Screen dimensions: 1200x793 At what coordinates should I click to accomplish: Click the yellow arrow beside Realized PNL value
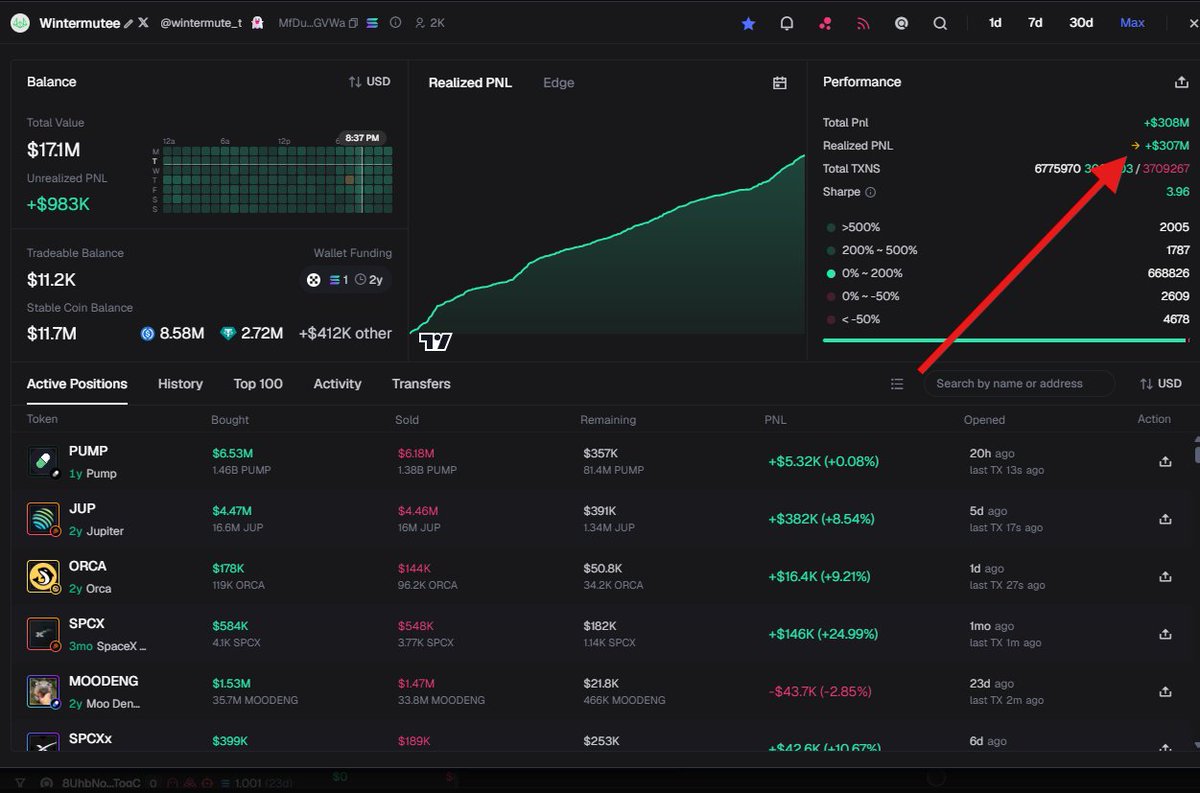coord(1135,146)
